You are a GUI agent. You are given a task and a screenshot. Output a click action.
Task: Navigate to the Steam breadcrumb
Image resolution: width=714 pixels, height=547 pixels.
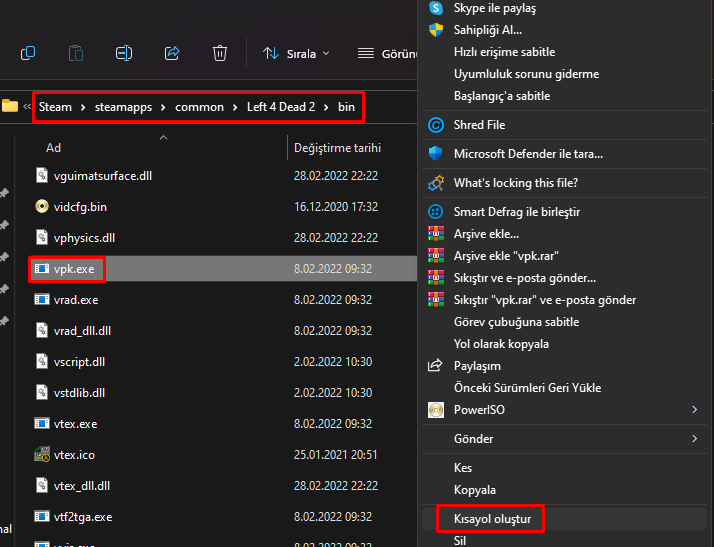(x=55, y=107)
